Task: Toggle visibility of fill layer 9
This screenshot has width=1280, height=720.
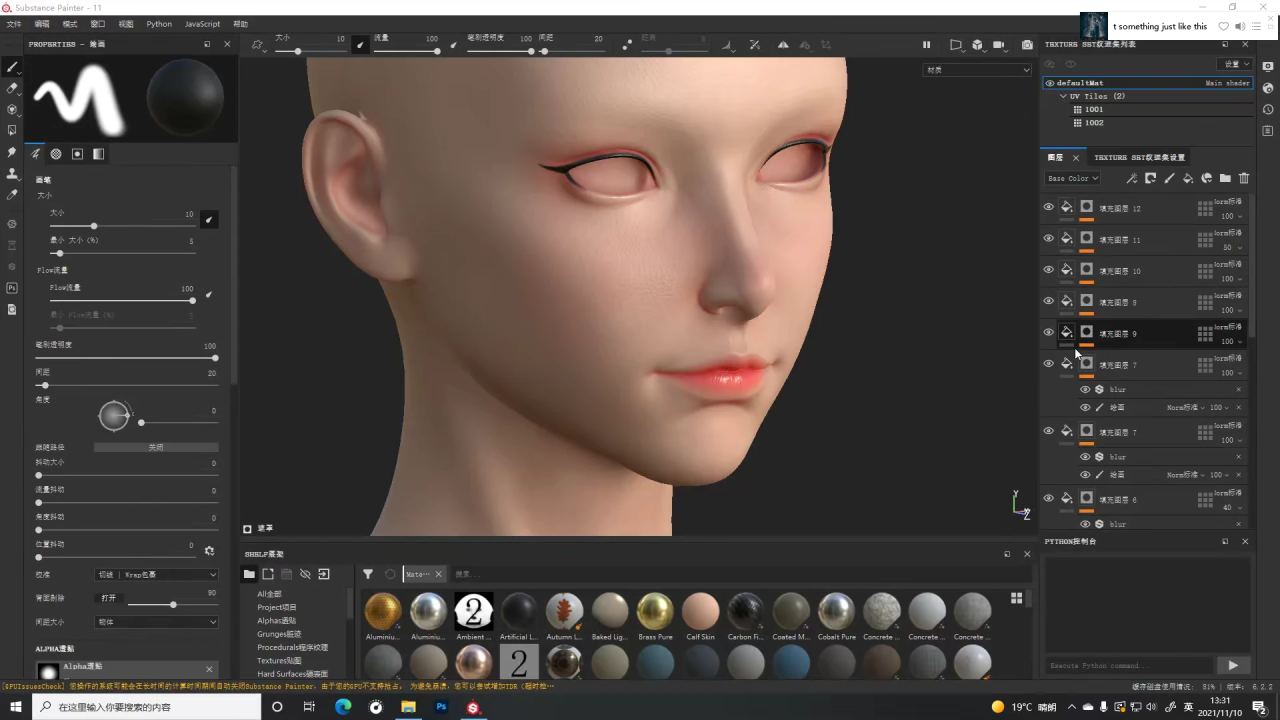Action: pos(1048,332)
